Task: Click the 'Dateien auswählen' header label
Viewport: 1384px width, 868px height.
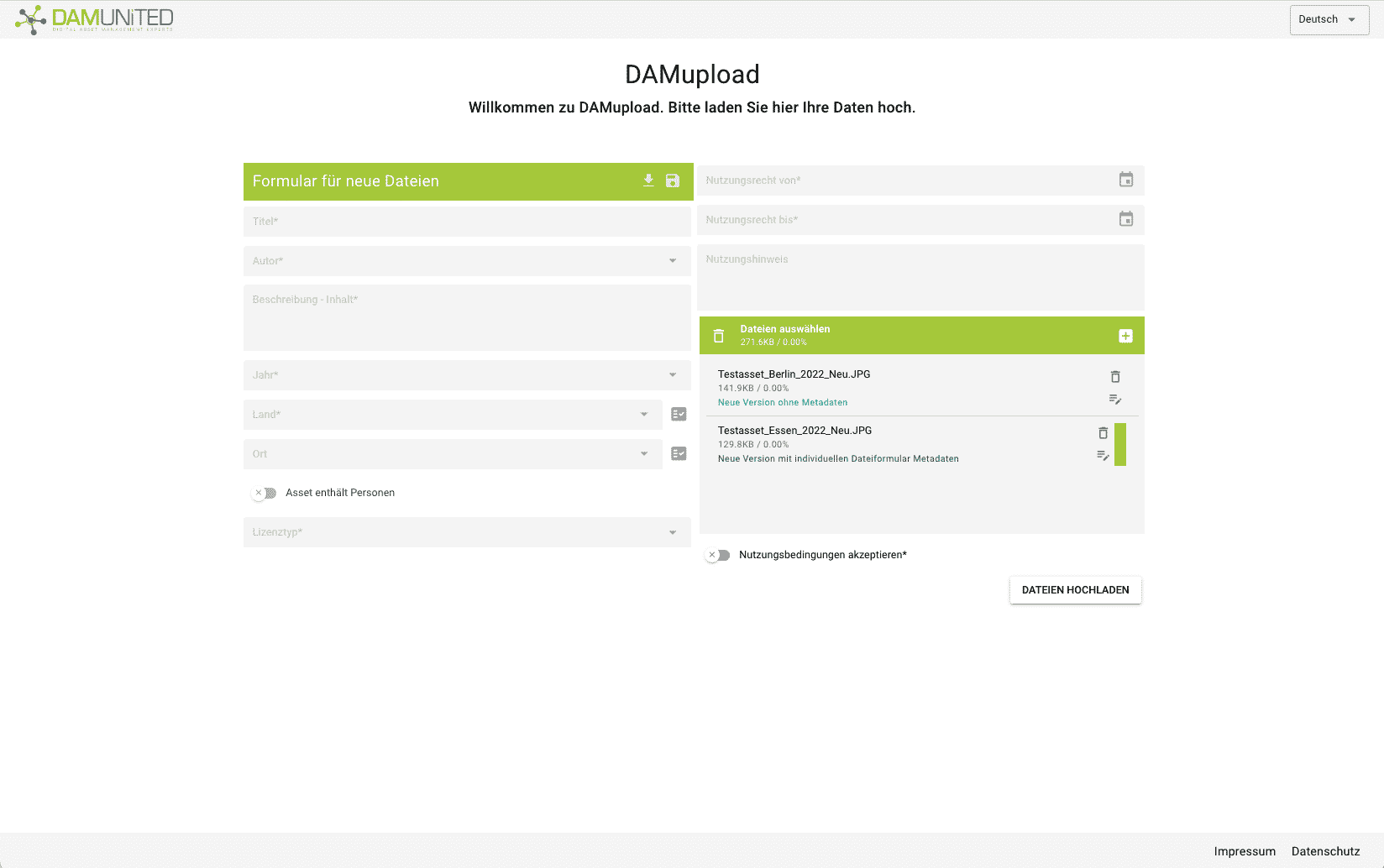Action: tap(785, 329)
